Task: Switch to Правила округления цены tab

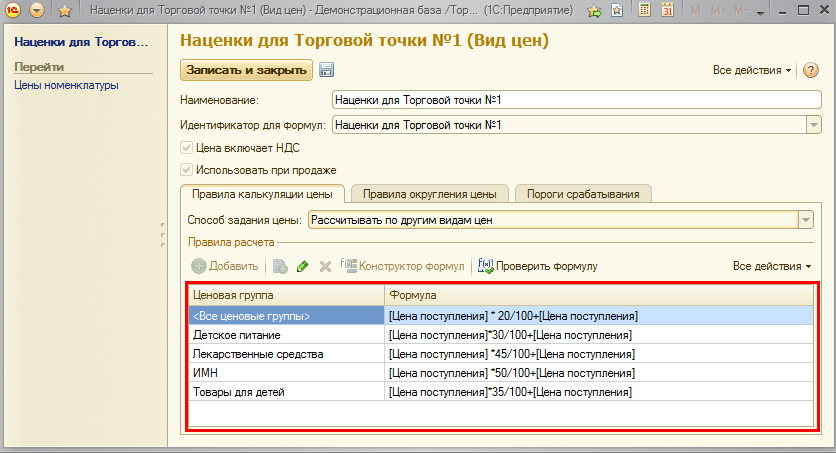Action: pos(429,194)
